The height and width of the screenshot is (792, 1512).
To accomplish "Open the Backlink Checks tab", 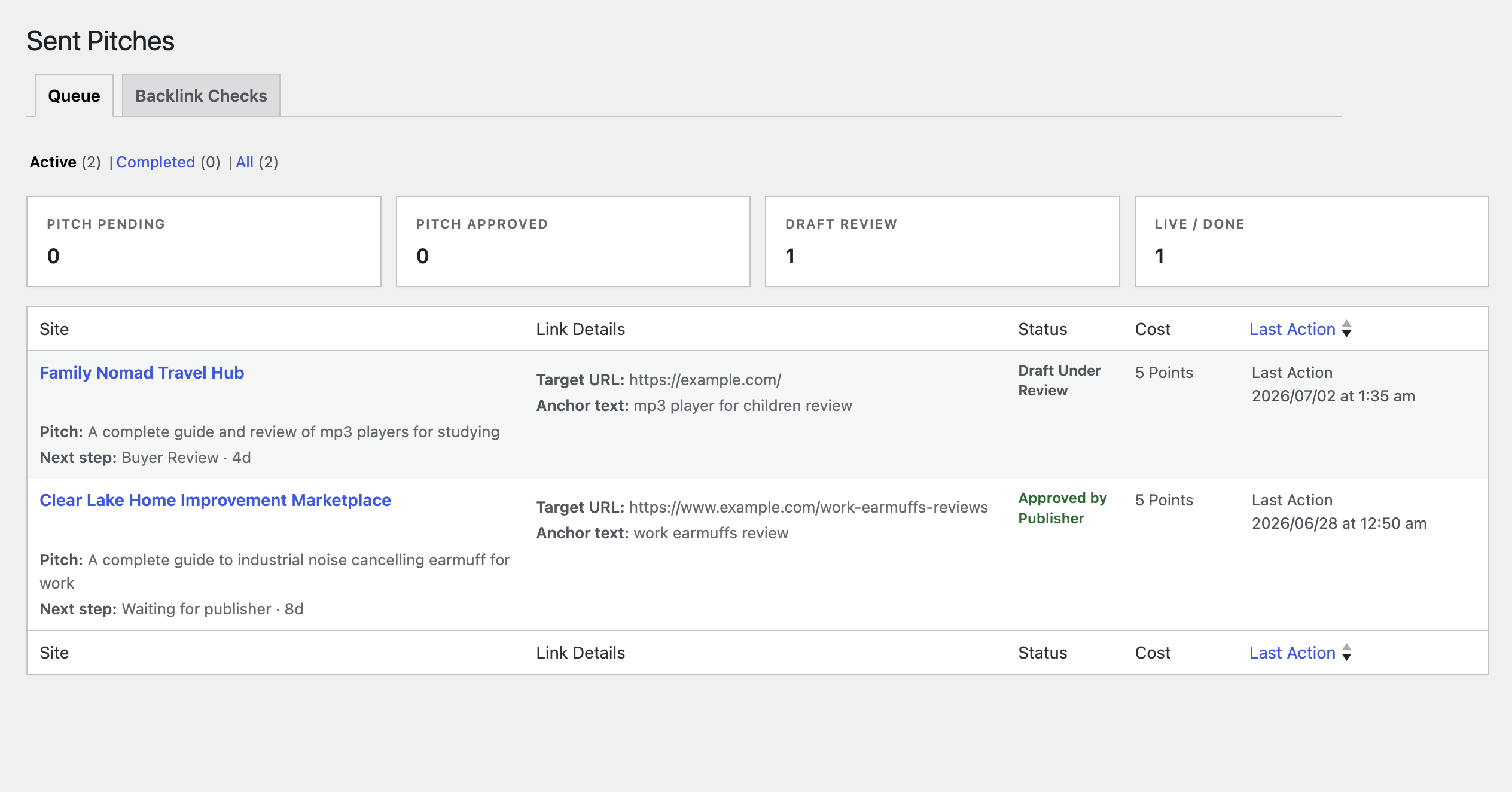I will pyautogui.click(x=201, y=96).
